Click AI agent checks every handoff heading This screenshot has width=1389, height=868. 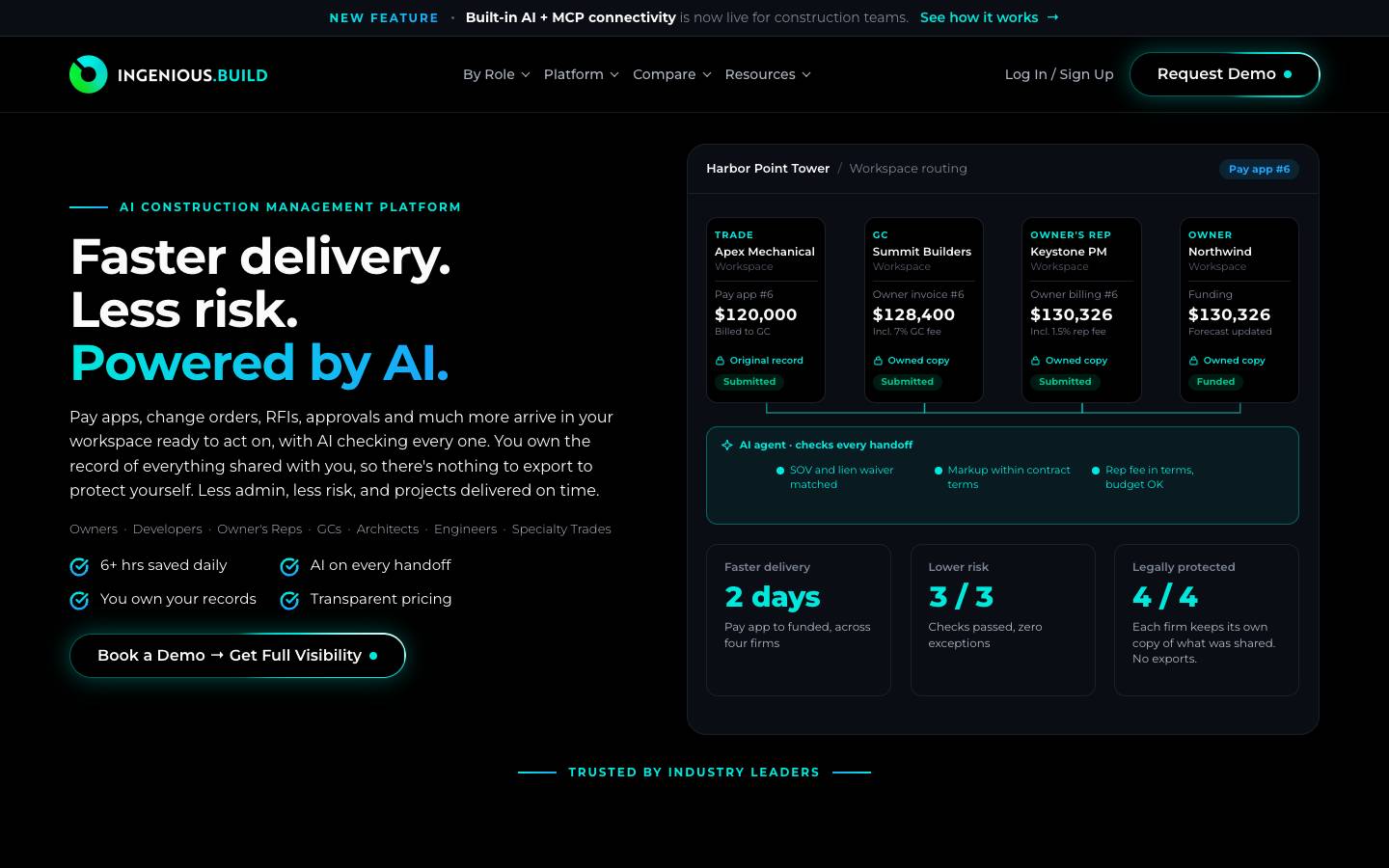(x=826, y=445)
